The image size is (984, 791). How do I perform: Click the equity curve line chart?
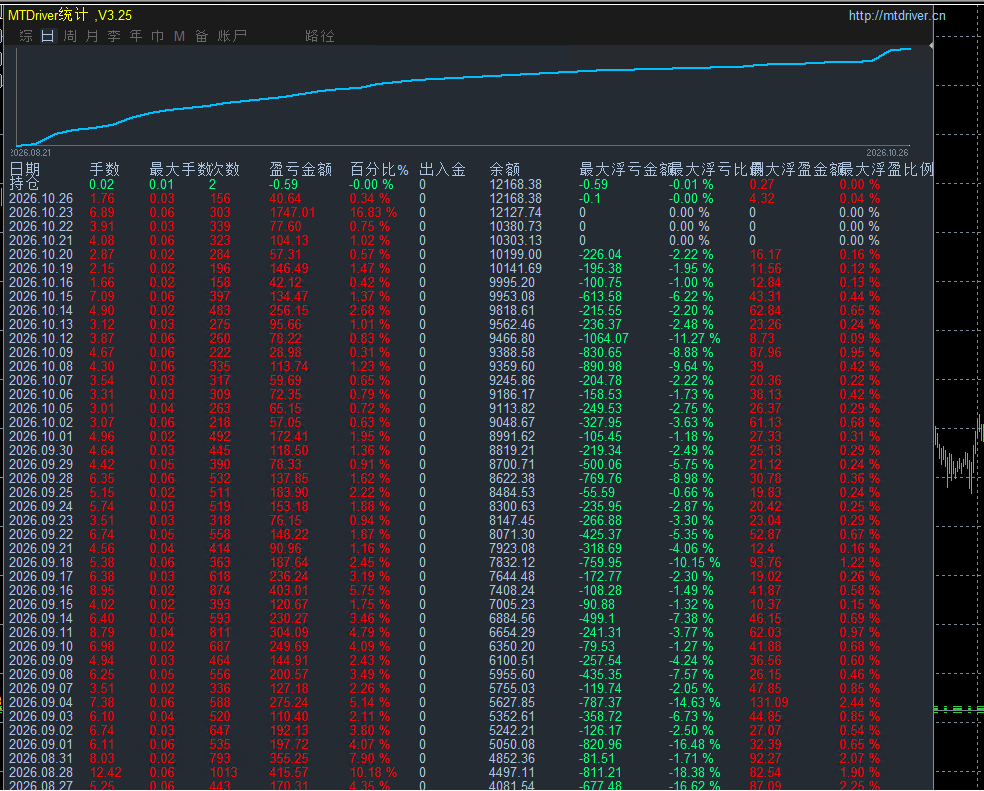pyautogui.click(x=464, y=97)
